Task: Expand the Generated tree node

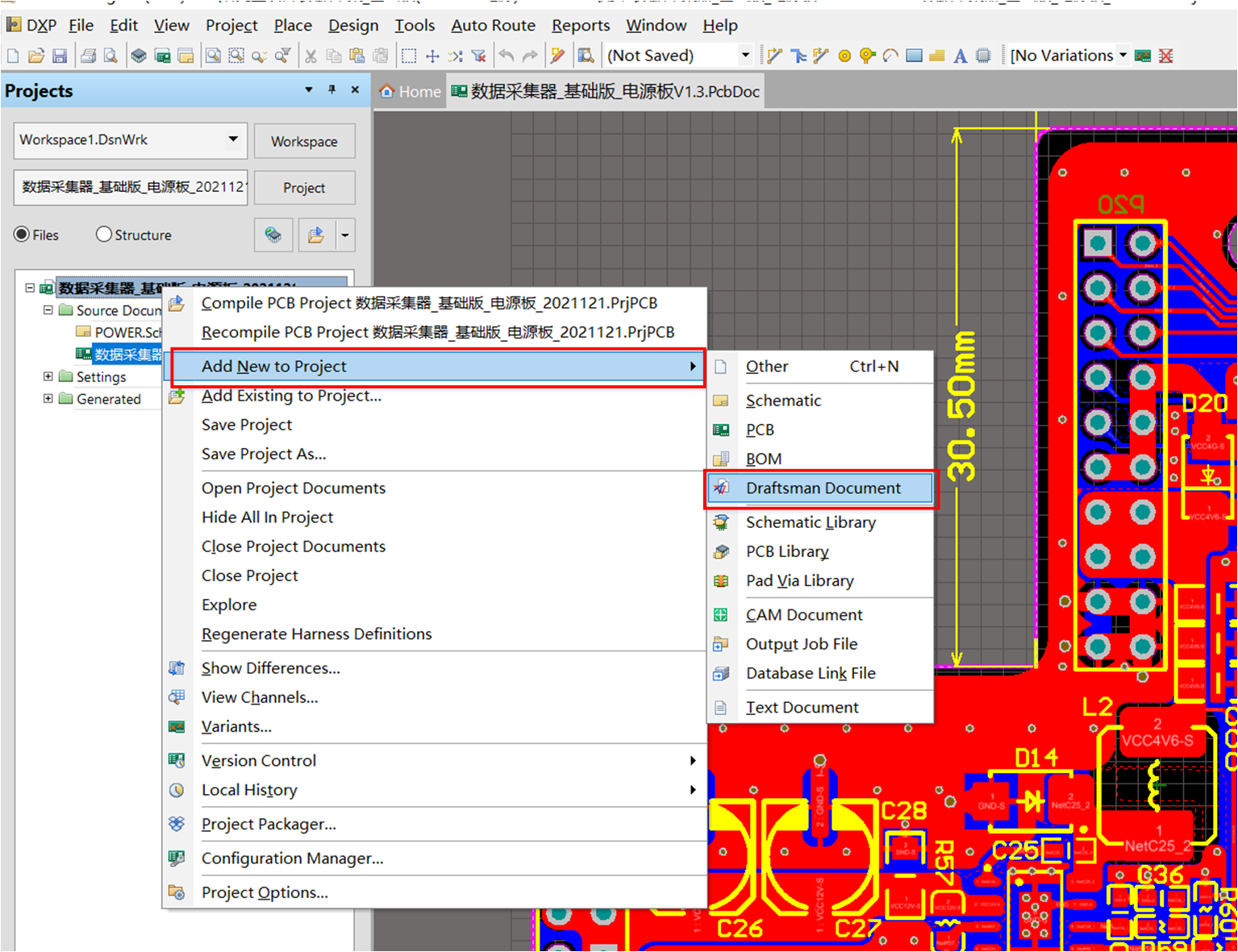Action: coord(47,398)
